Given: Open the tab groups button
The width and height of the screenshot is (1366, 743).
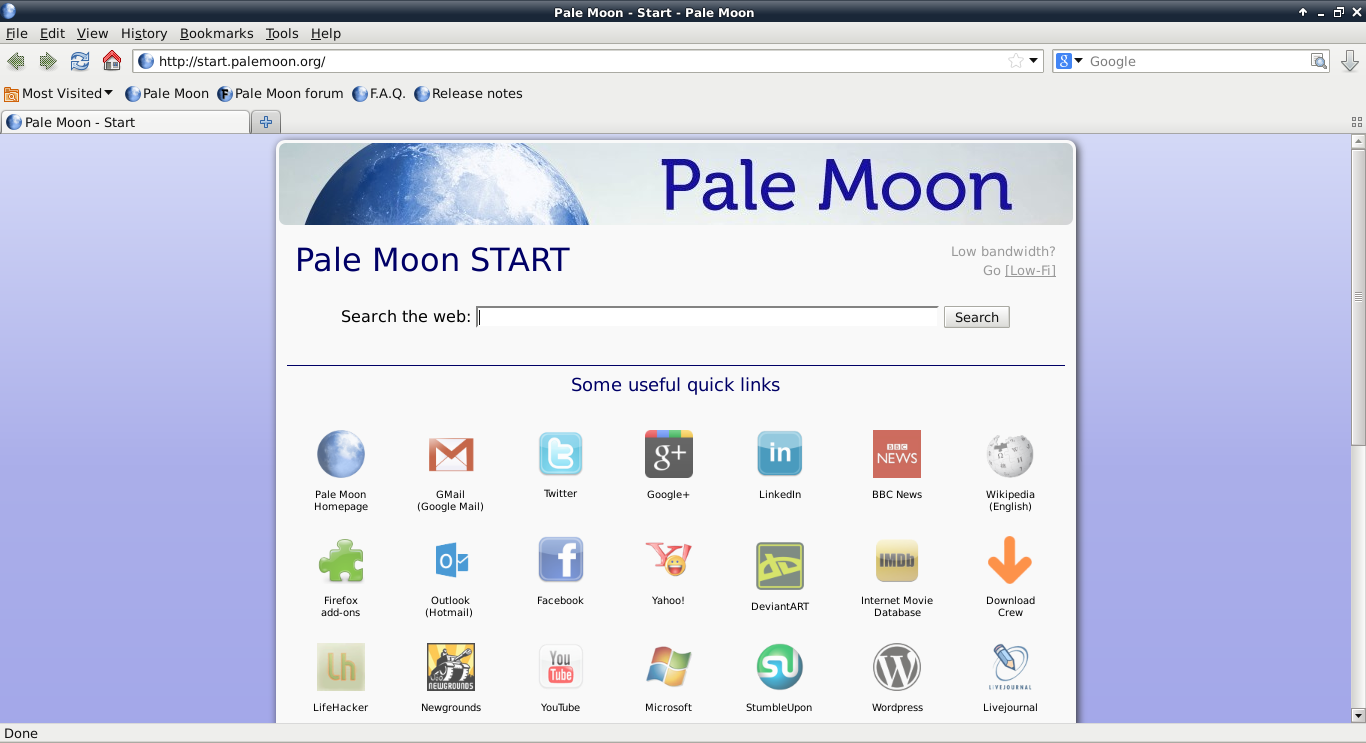Looking at the screenshot, I should (1357, 122).
